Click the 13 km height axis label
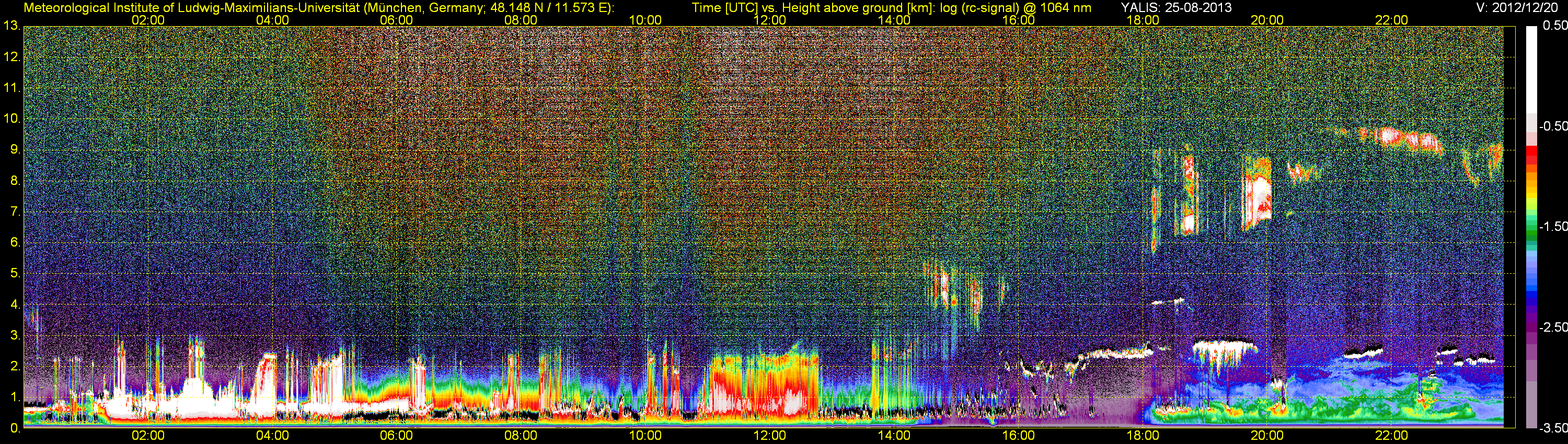Viewport: 1568px width, 444px height. click(11, 26)
